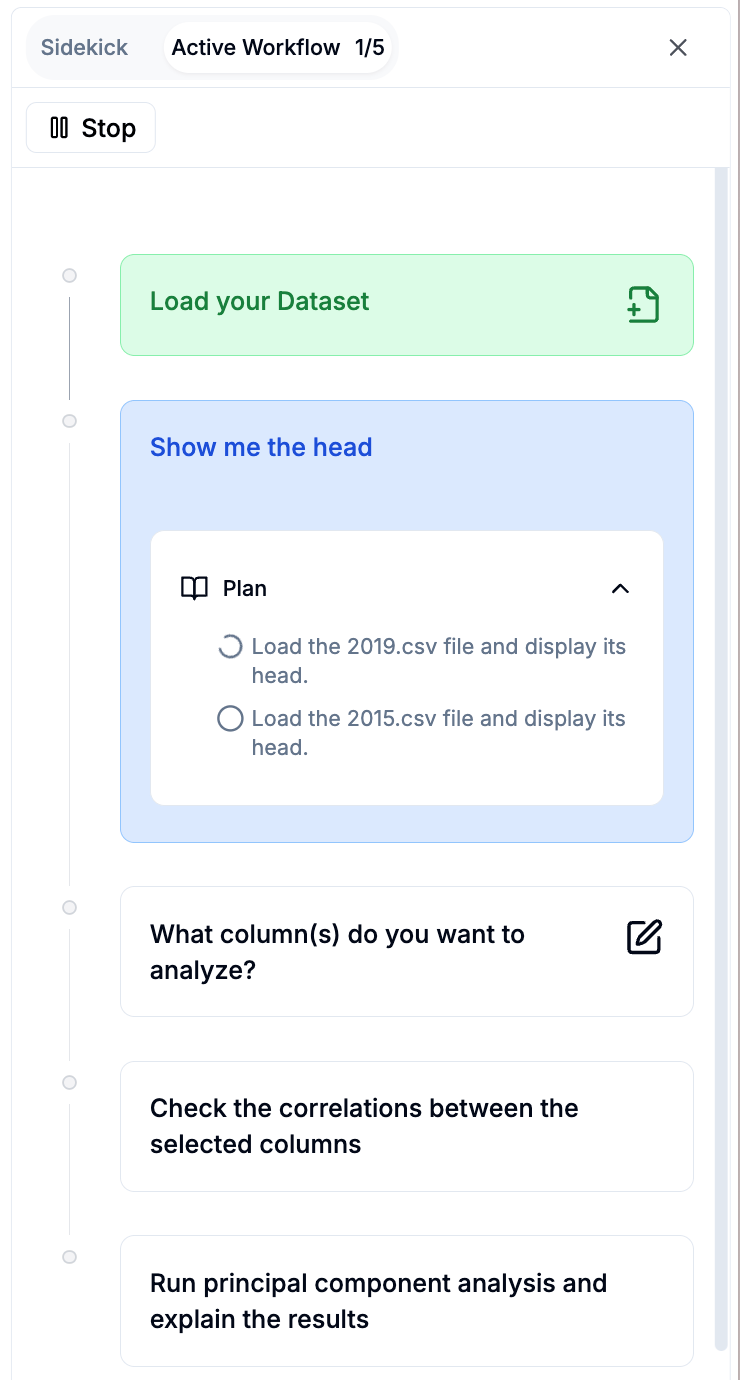Open the Load your Dataset step

point(260,302)
